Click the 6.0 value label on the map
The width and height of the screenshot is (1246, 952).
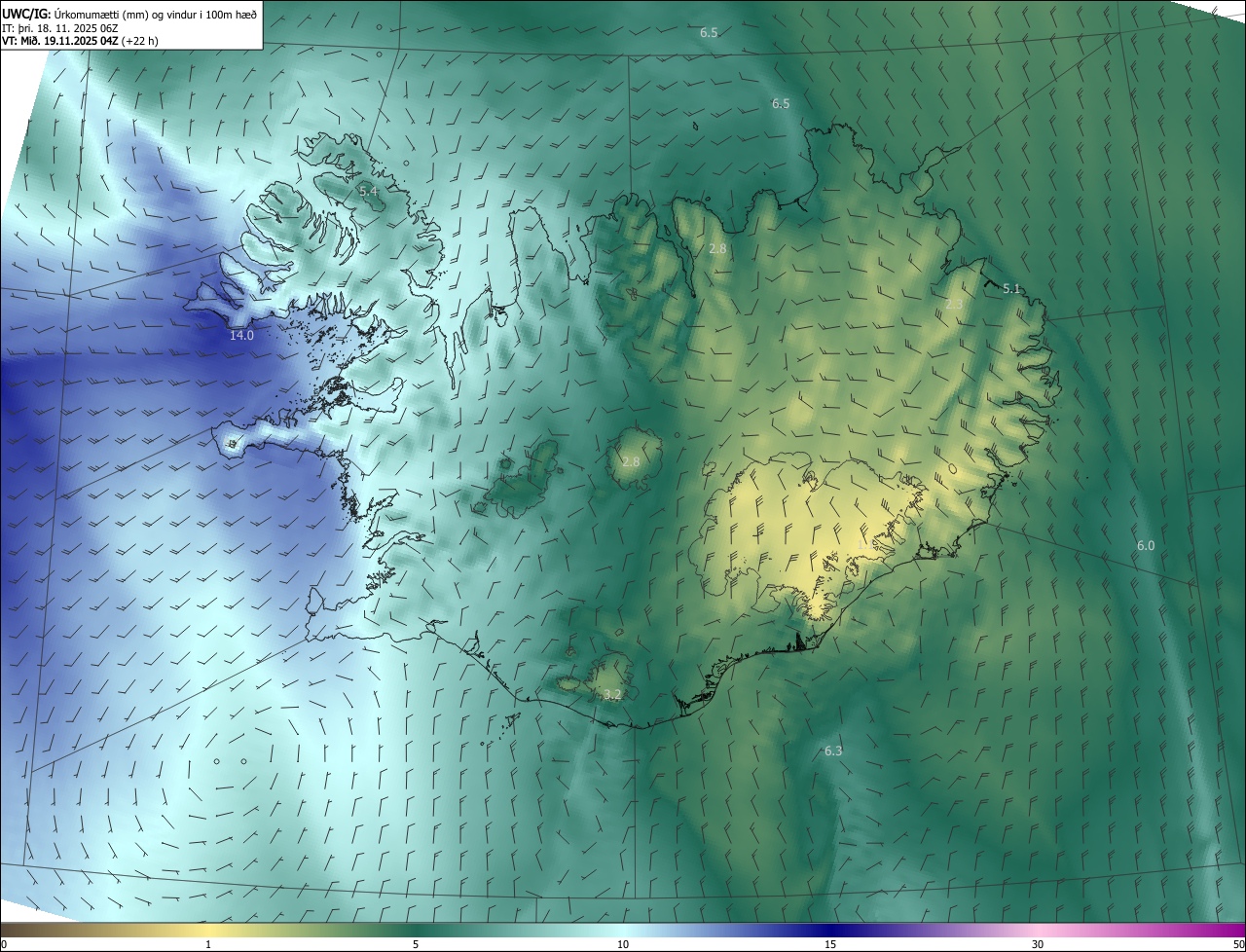pos(1146,546)
